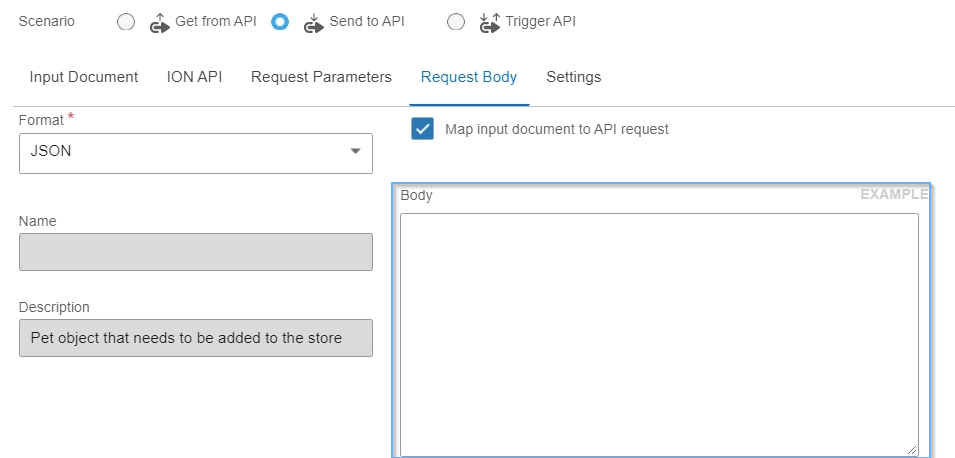The image size is (955, 458).
Task: Select the Get from API radio button
Action: [x=126, y=22]
